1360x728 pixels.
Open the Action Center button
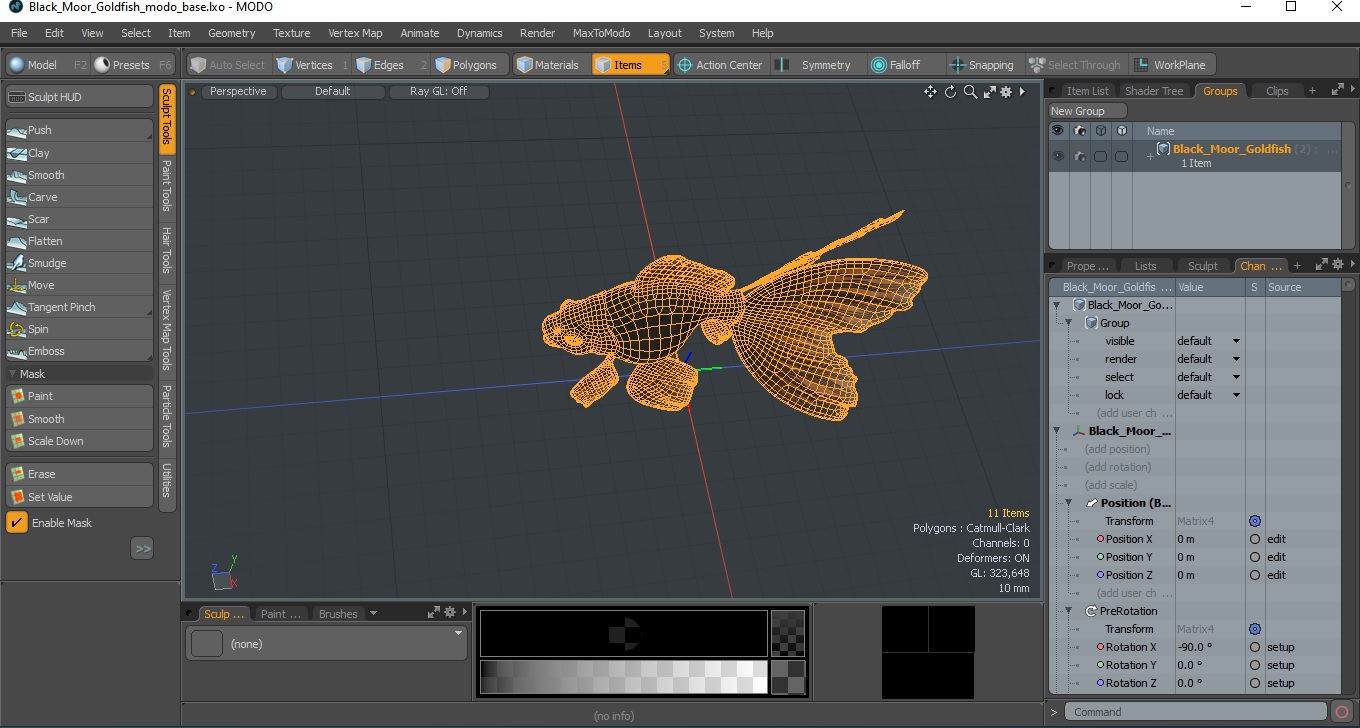(720, 65)
